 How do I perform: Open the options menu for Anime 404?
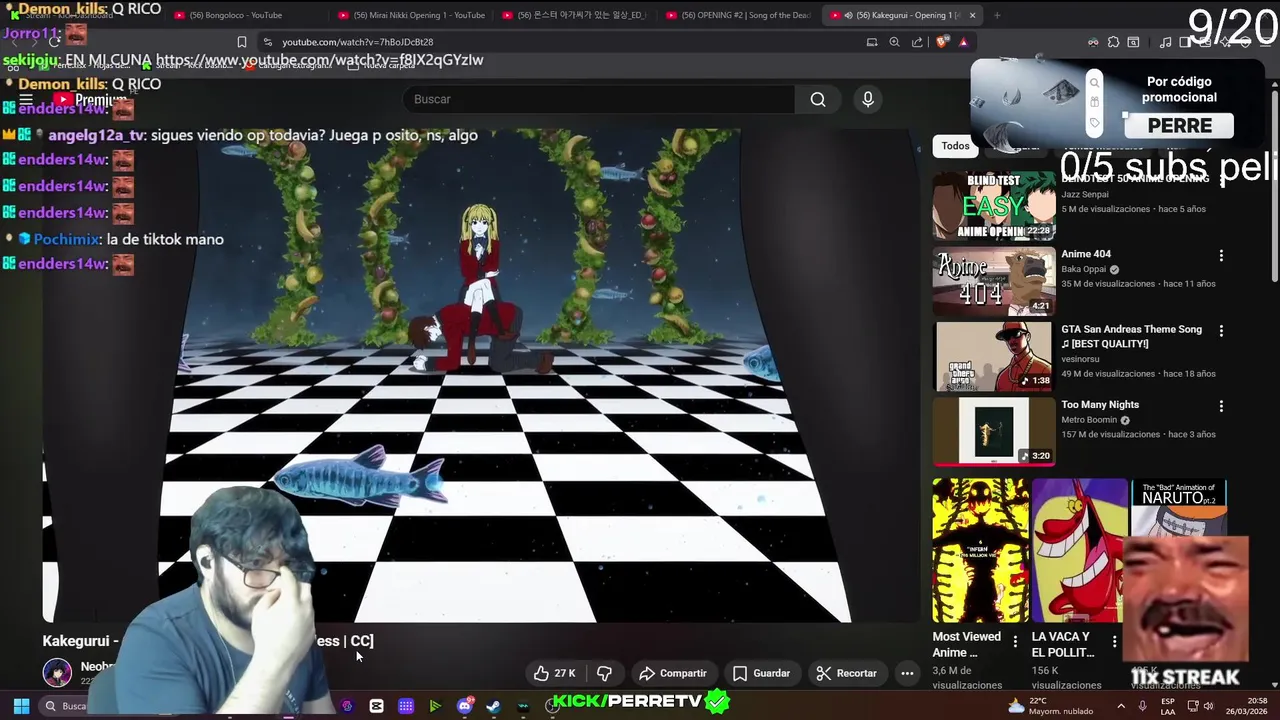coord(1221,255)
